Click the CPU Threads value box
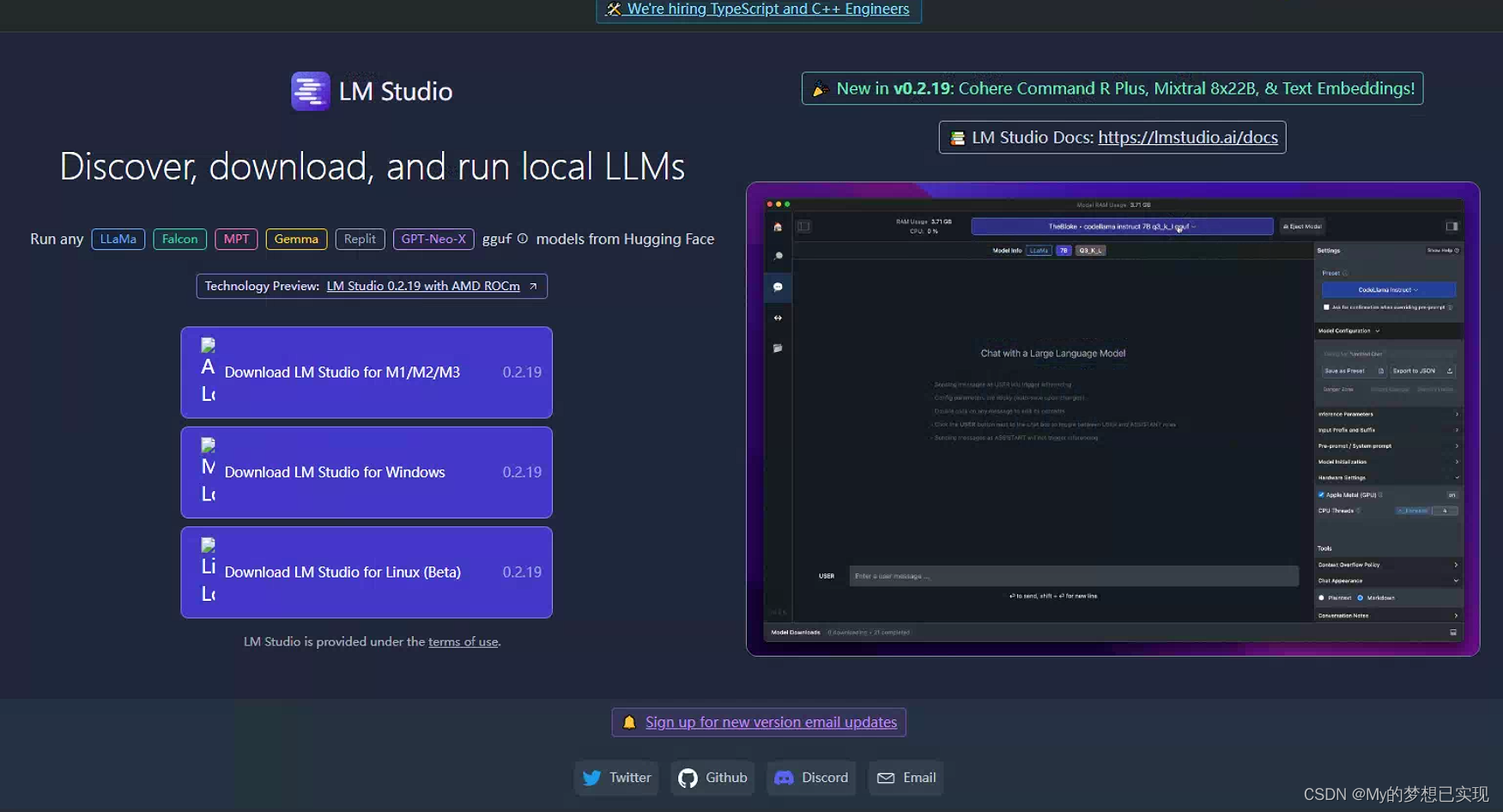 [x=1445, y=511]
